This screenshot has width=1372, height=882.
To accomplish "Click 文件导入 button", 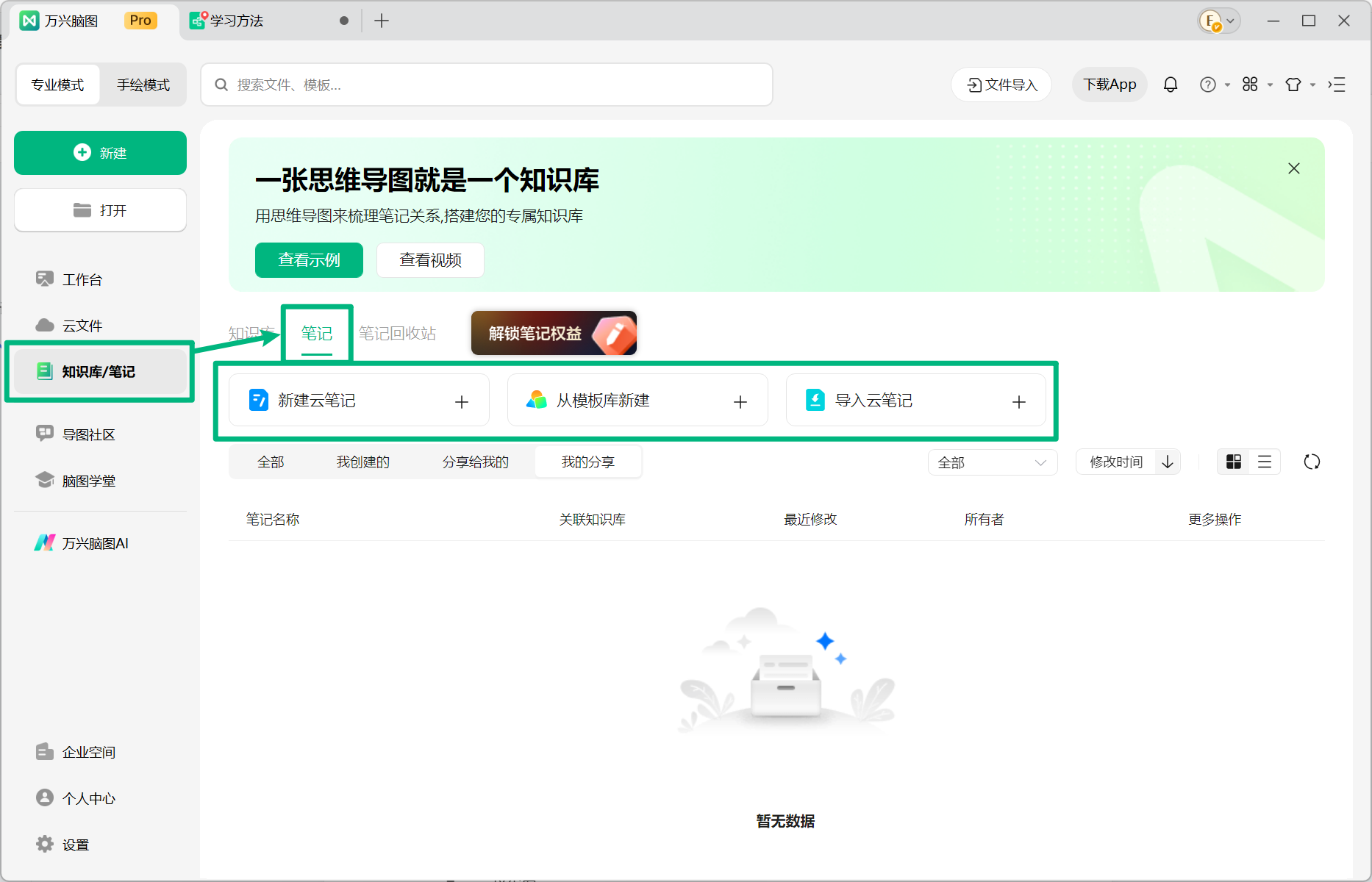I will pyautogui.click(x=1001, y=85).
